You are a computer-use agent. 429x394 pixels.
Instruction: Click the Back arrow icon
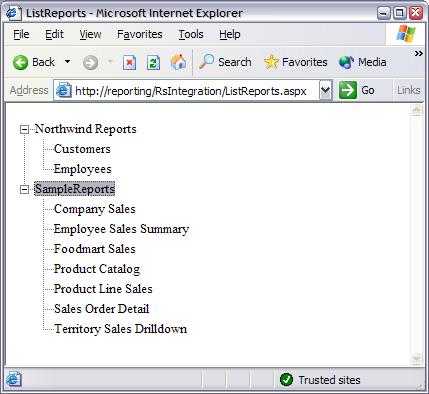click(20, 62)
